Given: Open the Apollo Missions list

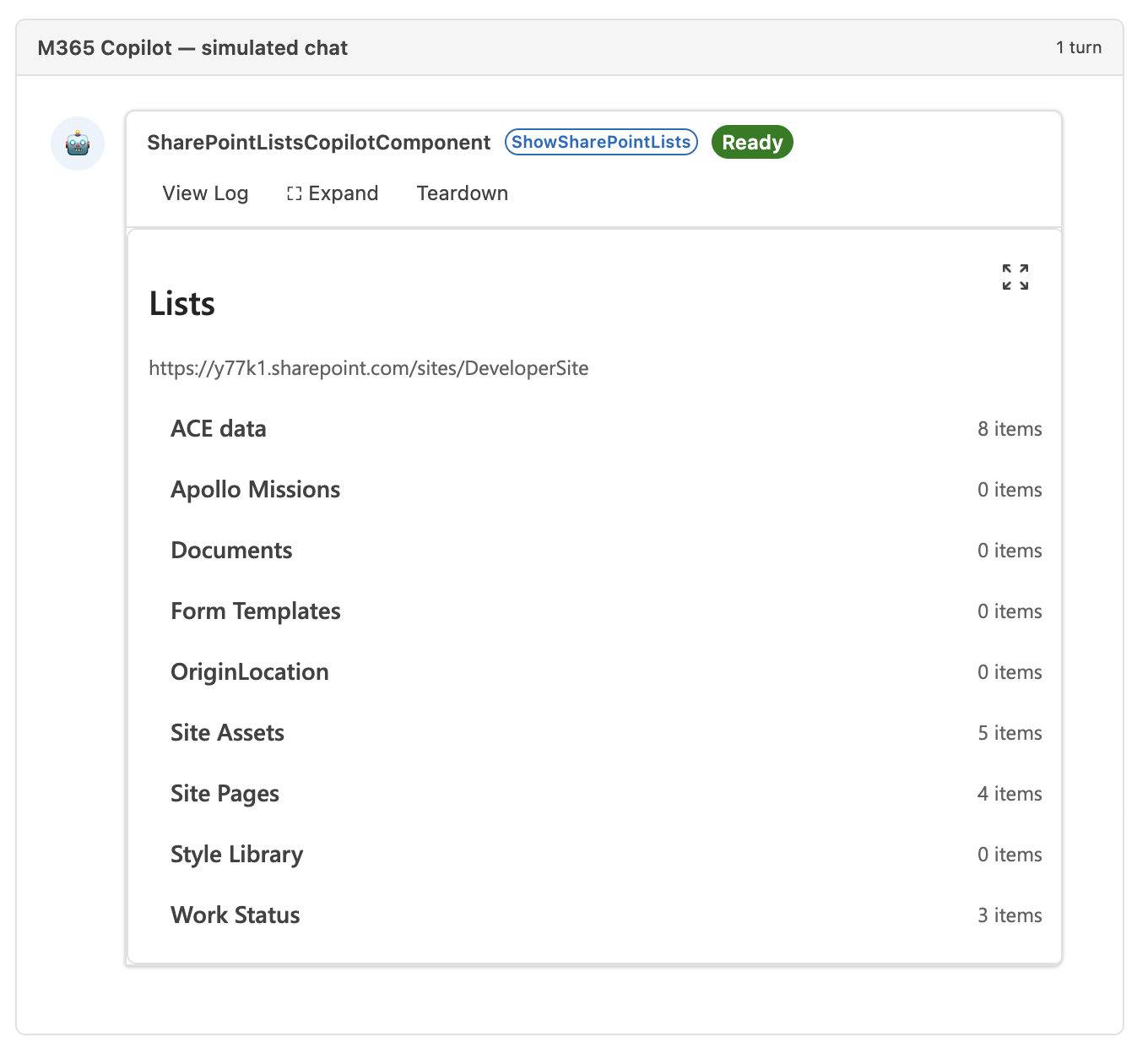Looking at the screenshot, I should 595,490.
